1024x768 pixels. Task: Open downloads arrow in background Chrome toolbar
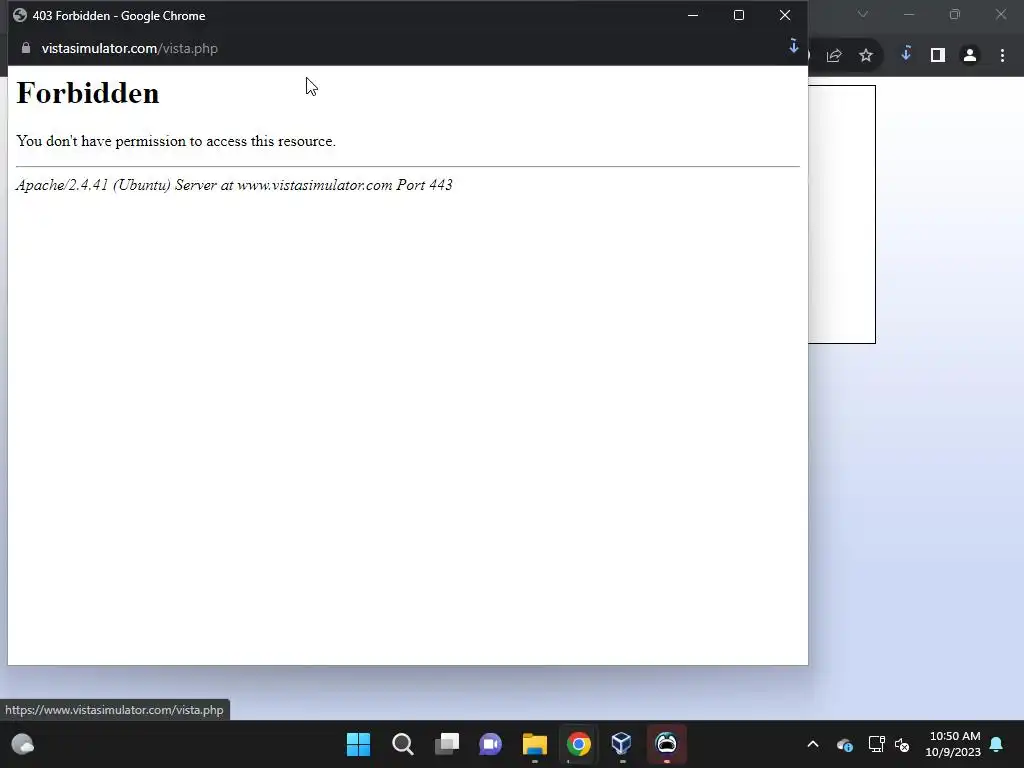(906, 54)
